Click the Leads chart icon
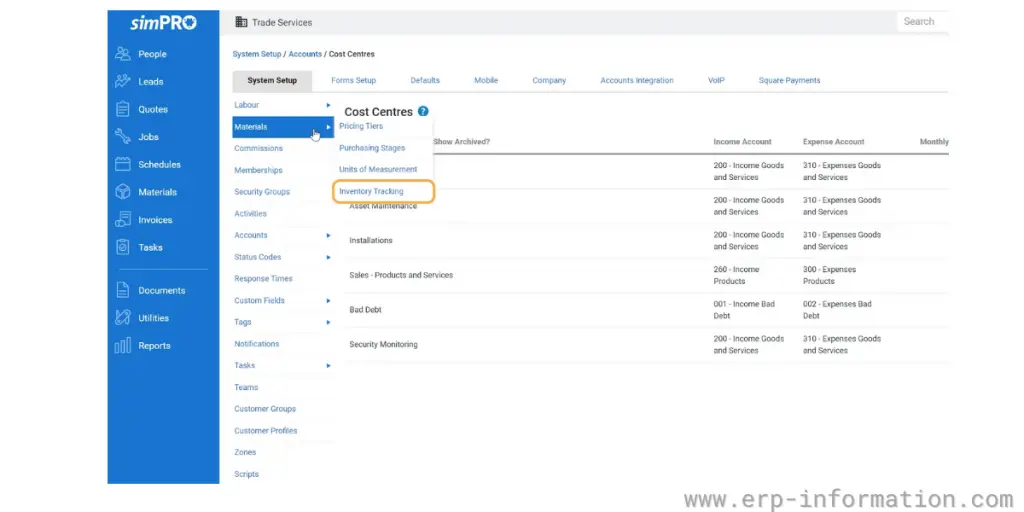 click(x=123, y=82)
